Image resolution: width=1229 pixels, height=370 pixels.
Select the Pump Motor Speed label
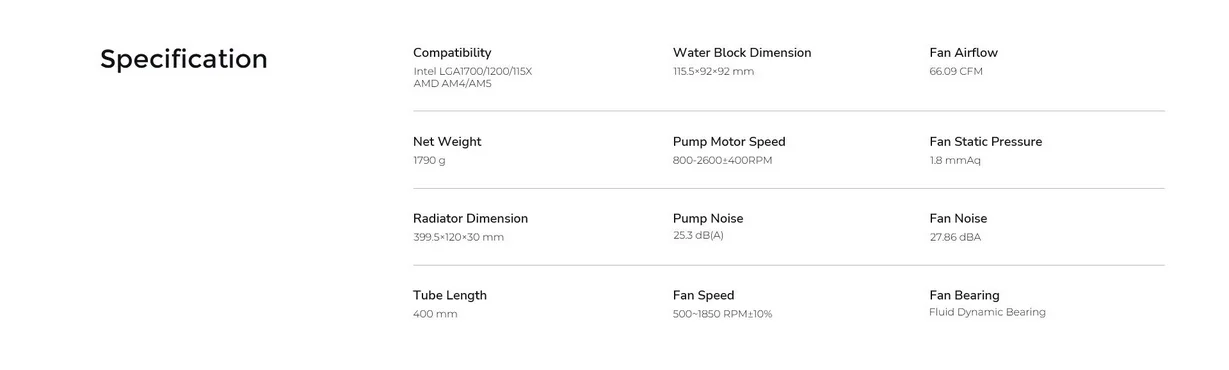point(729,142)
